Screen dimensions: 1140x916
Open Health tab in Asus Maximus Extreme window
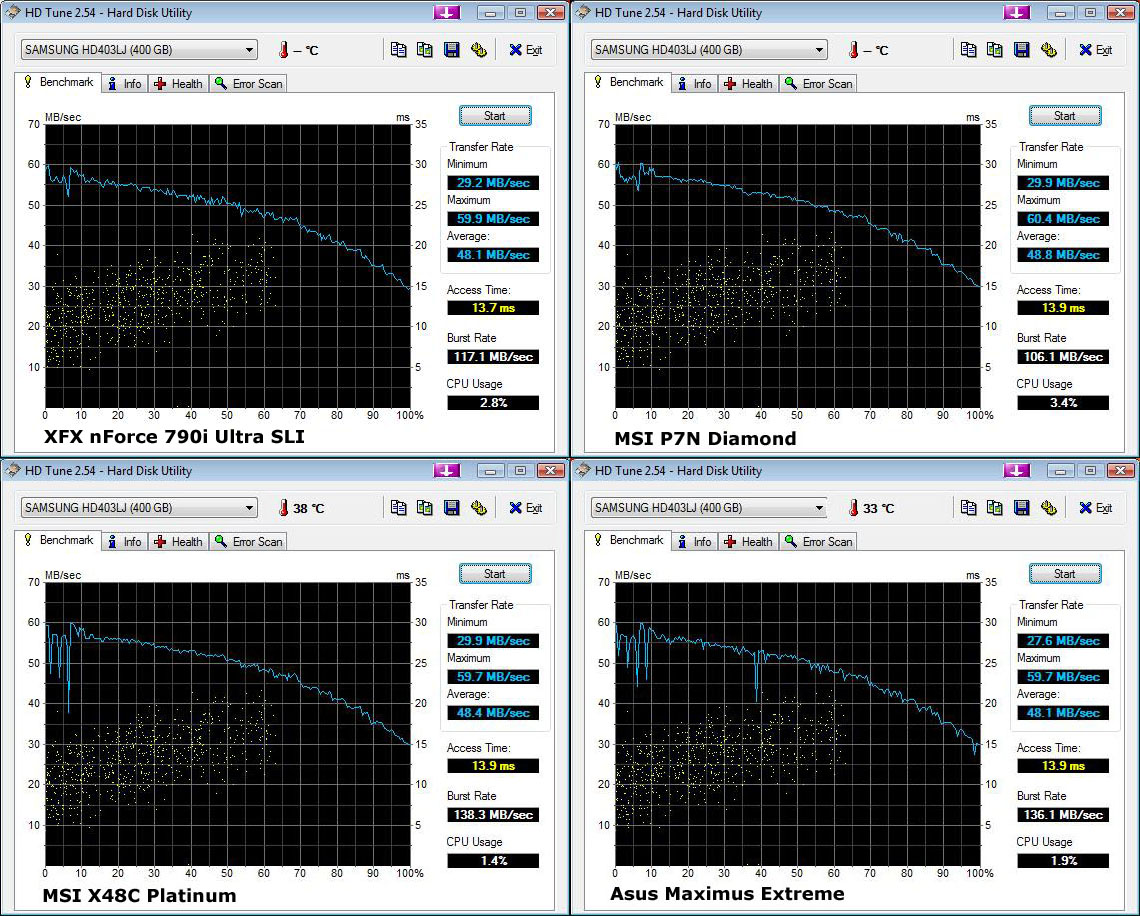749,542
